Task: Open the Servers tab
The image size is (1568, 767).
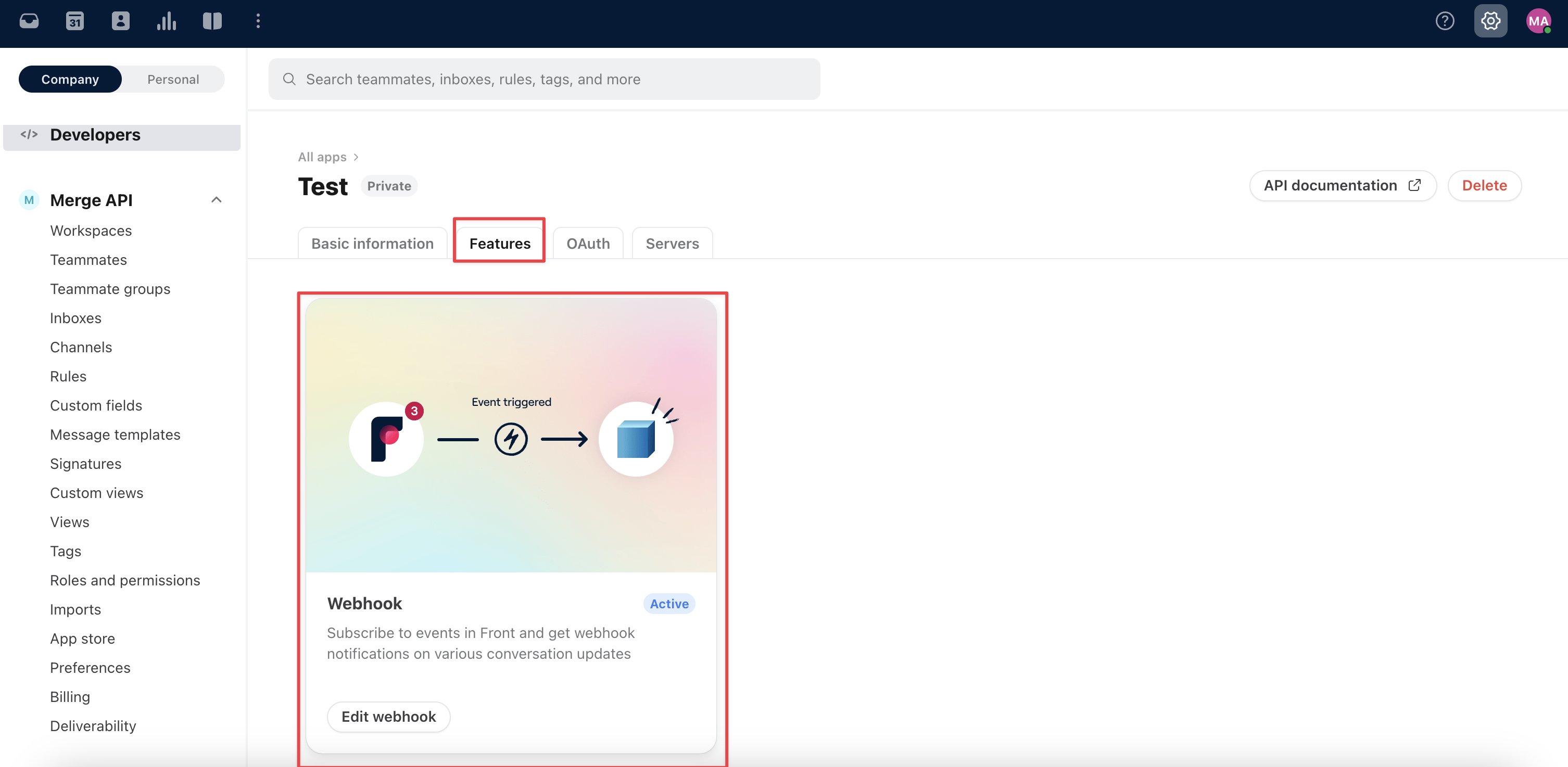Action: click(672, 244)
